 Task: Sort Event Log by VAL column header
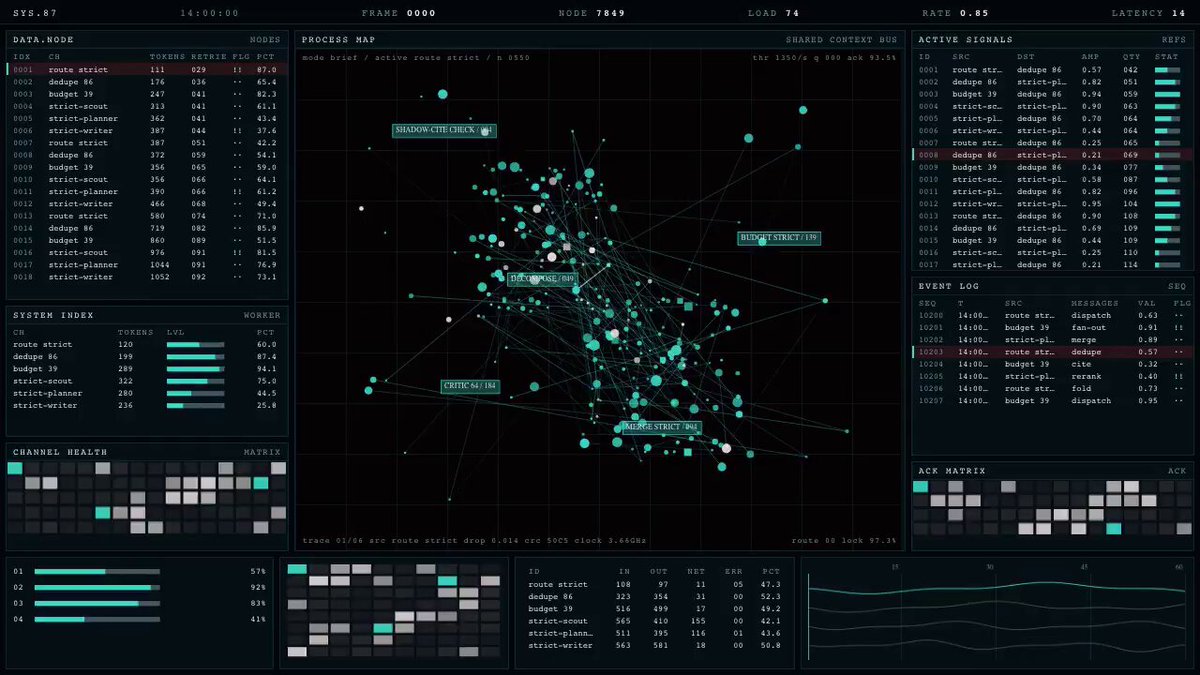point(1147,303)
